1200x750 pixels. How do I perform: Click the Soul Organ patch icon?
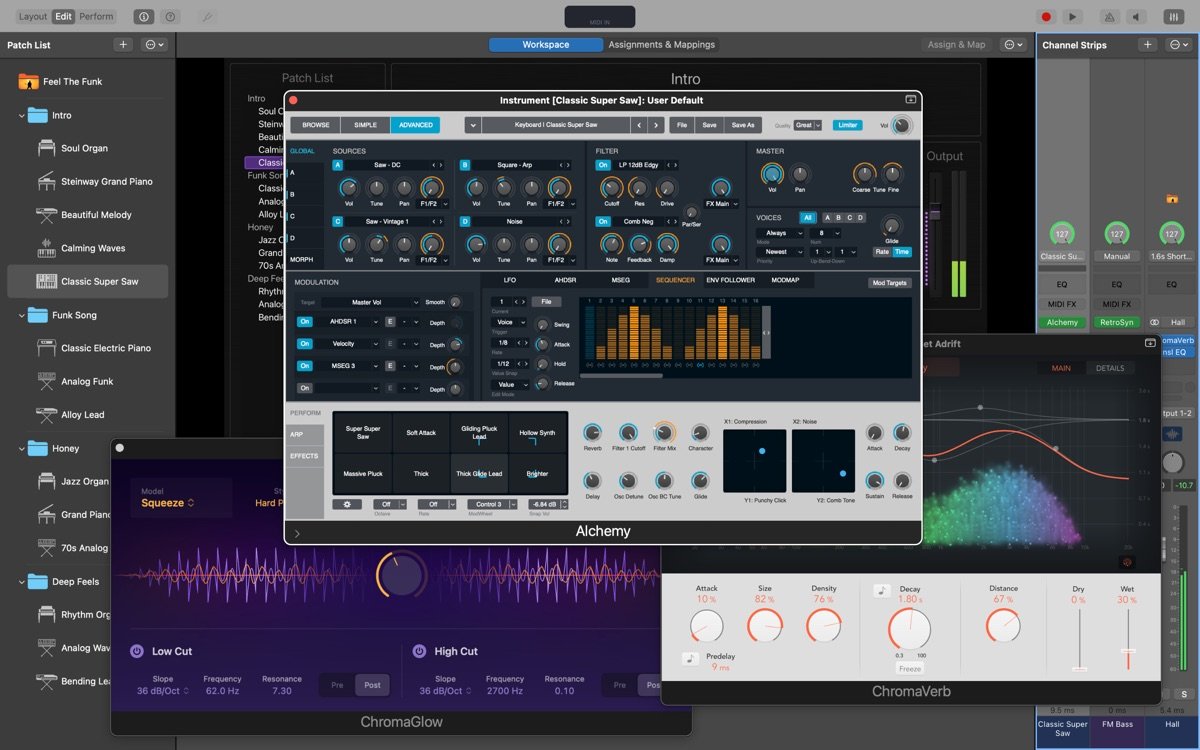[46, 148]
